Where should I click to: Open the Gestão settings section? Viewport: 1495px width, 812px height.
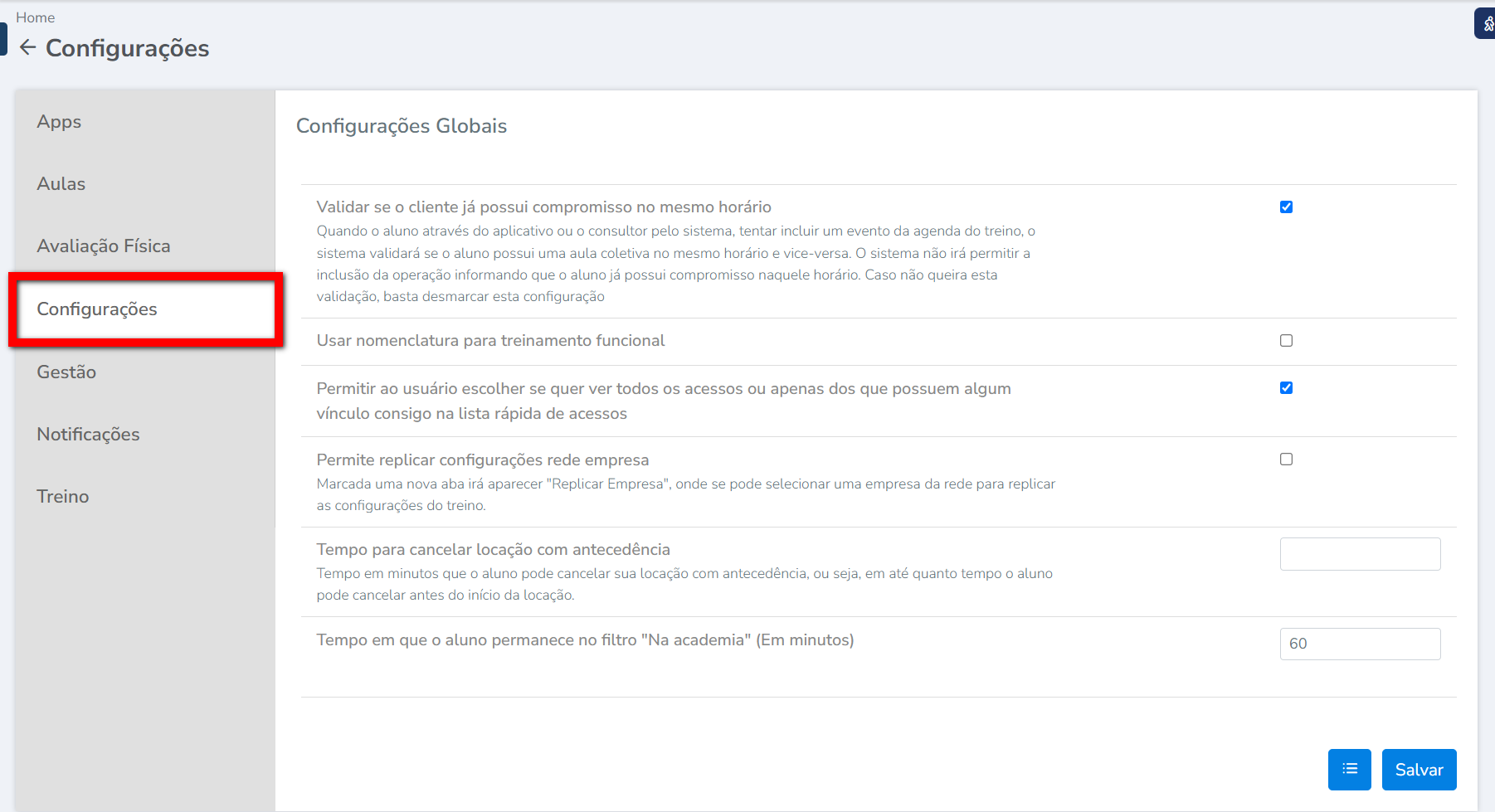[x=66, y=372]
